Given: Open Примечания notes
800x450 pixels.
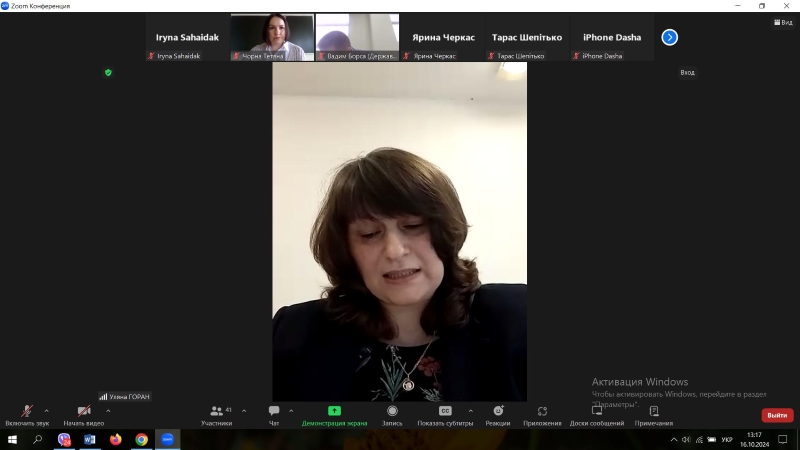Looking at the screenshot, I should 654,415.
